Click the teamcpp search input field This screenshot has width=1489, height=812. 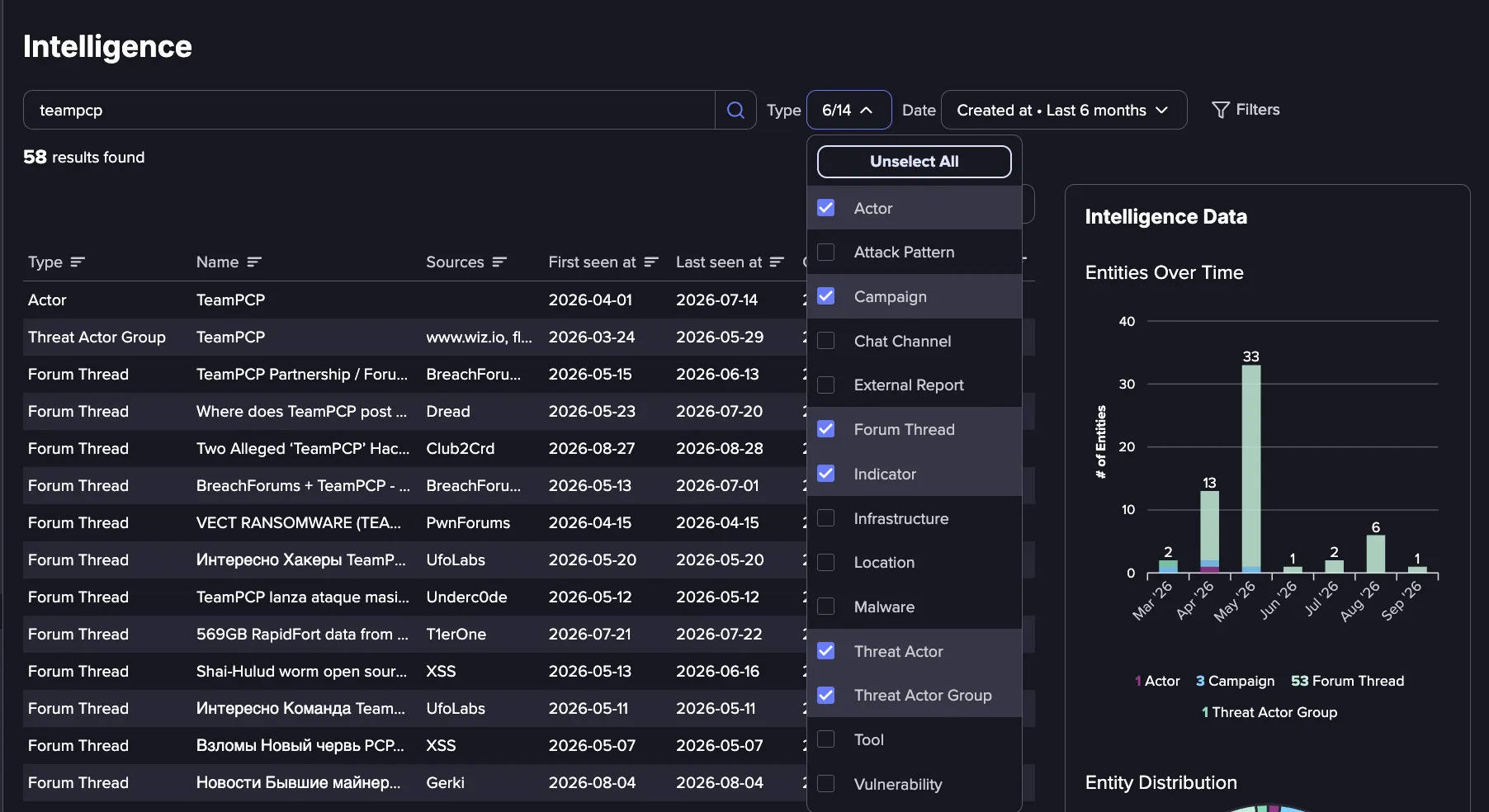tap(369, 110)
